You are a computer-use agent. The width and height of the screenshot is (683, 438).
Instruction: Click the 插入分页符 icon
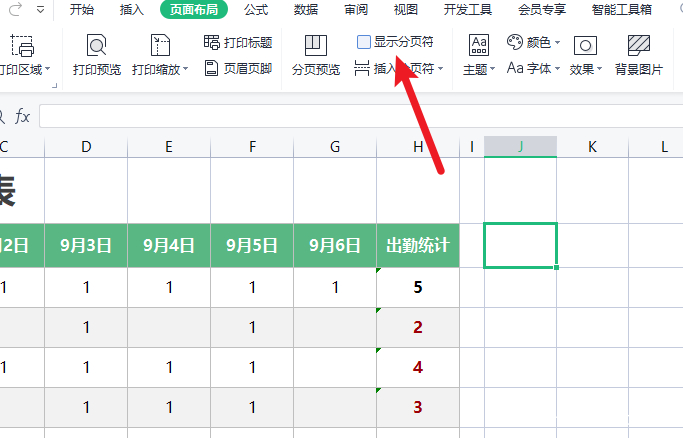(x=362, y=68)
